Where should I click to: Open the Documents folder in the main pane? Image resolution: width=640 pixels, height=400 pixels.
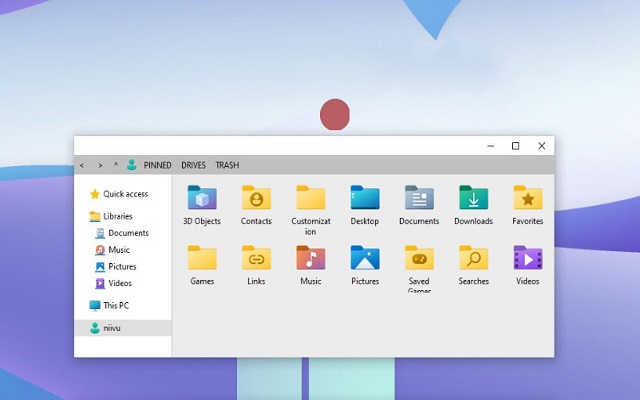point(419,205)
